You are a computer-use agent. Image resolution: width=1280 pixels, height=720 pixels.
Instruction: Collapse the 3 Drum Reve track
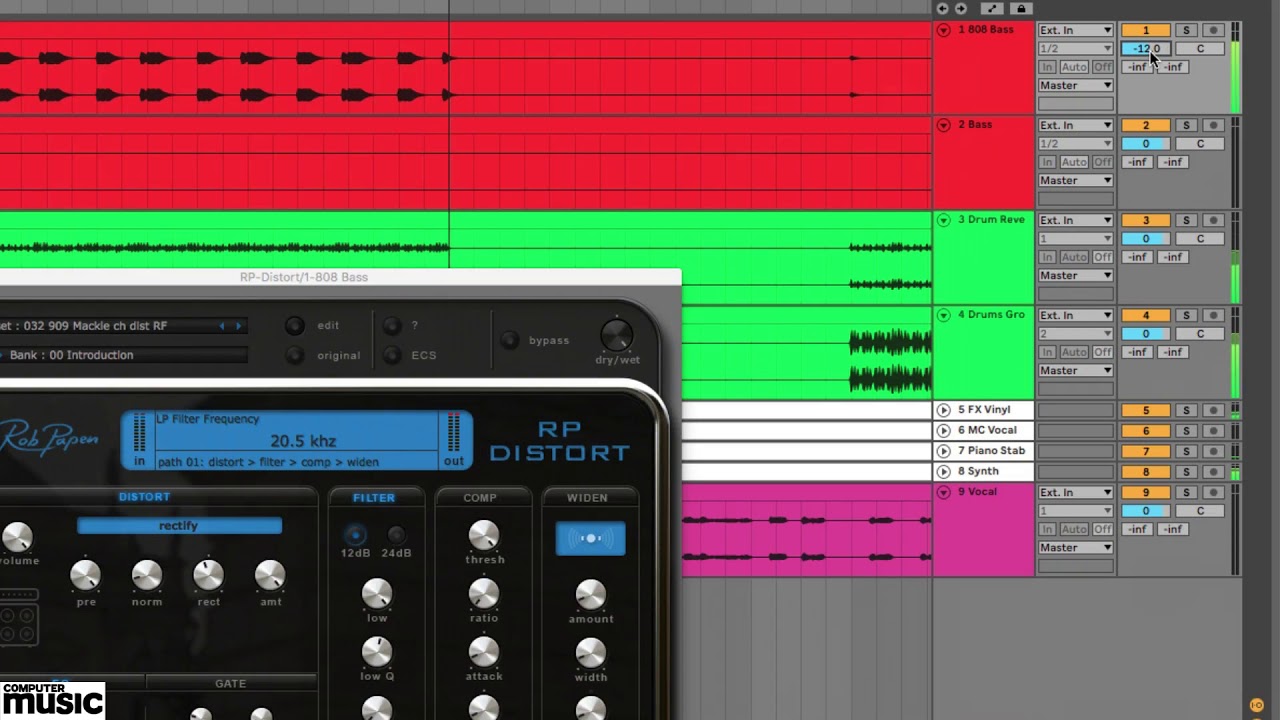point(943,220)
